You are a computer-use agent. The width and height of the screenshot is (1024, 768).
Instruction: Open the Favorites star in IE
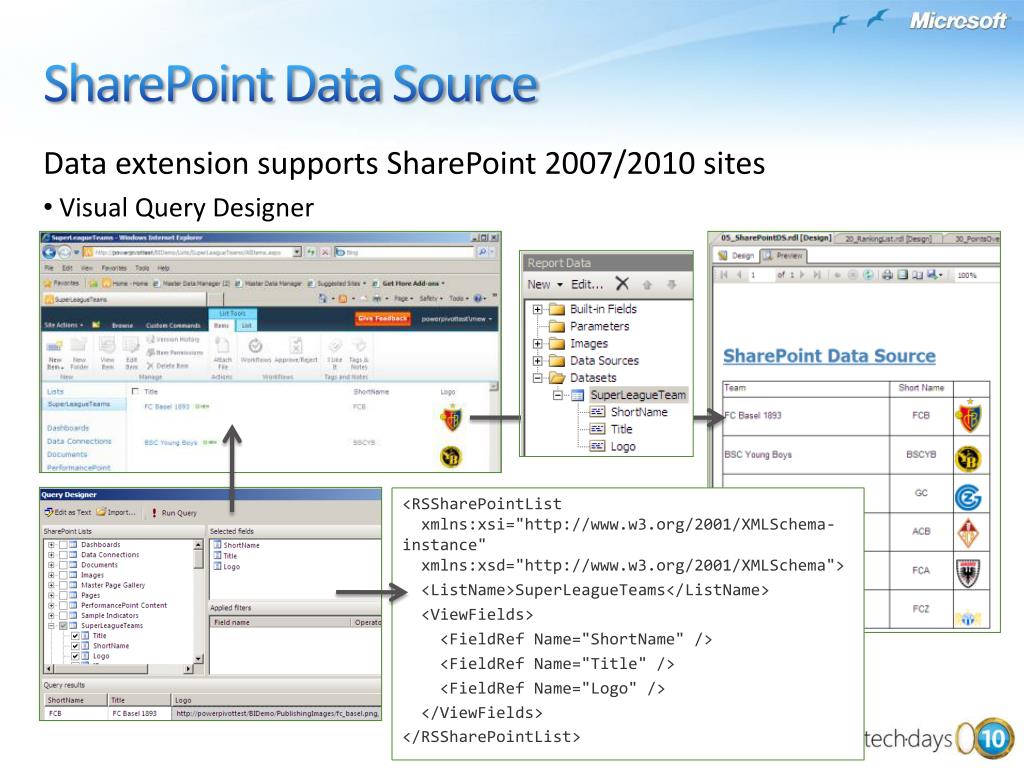click(48, 283)
